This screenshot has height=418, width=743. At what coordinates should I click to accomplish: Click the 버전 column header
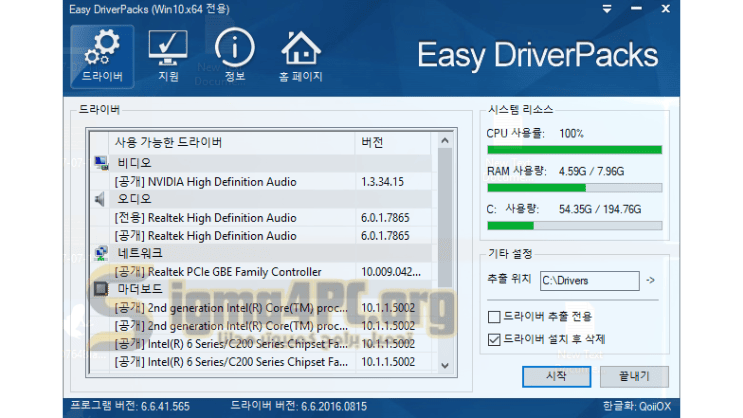(x=393, y=142)
